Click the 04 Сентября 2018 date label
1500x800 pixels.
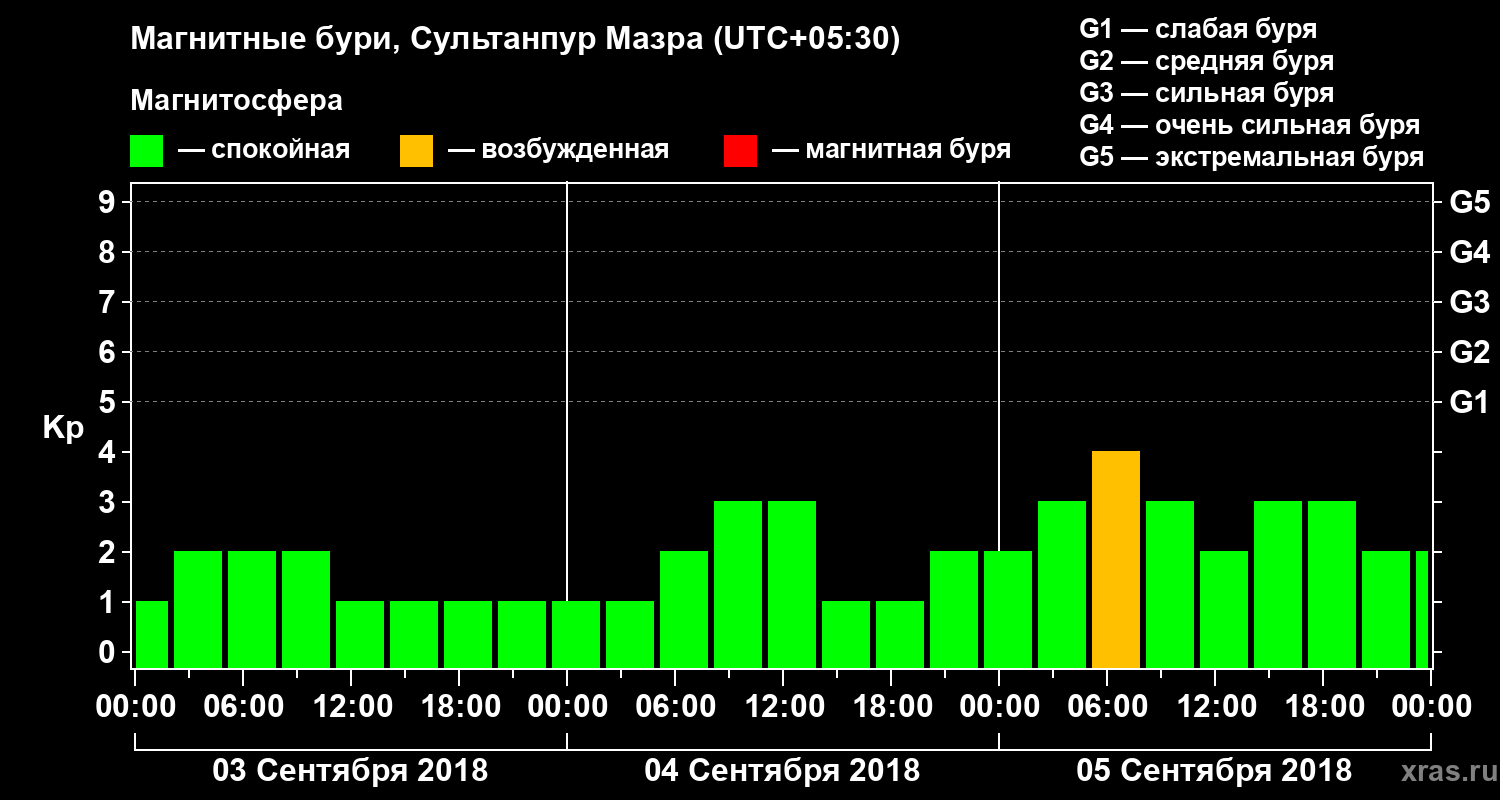782,771
